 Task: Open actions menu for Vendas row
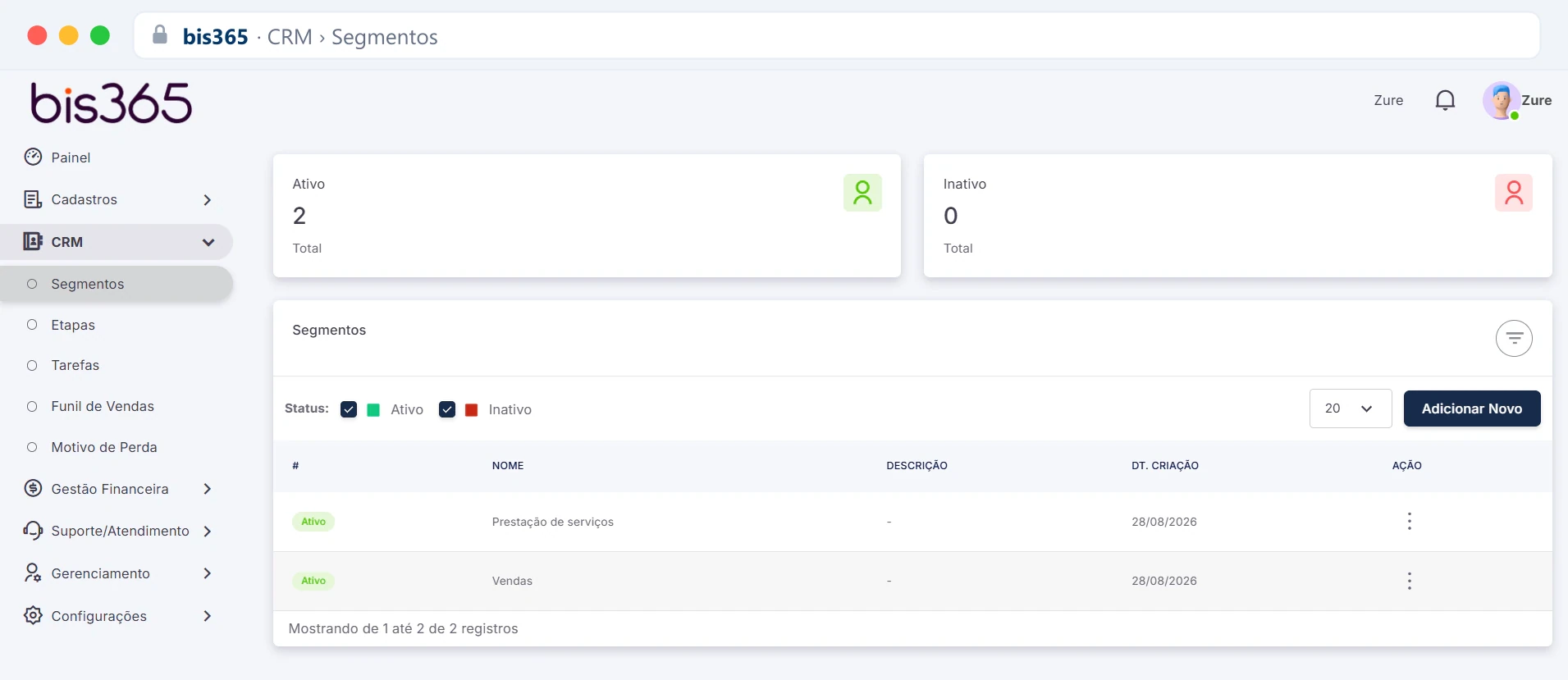point(1410,581)
